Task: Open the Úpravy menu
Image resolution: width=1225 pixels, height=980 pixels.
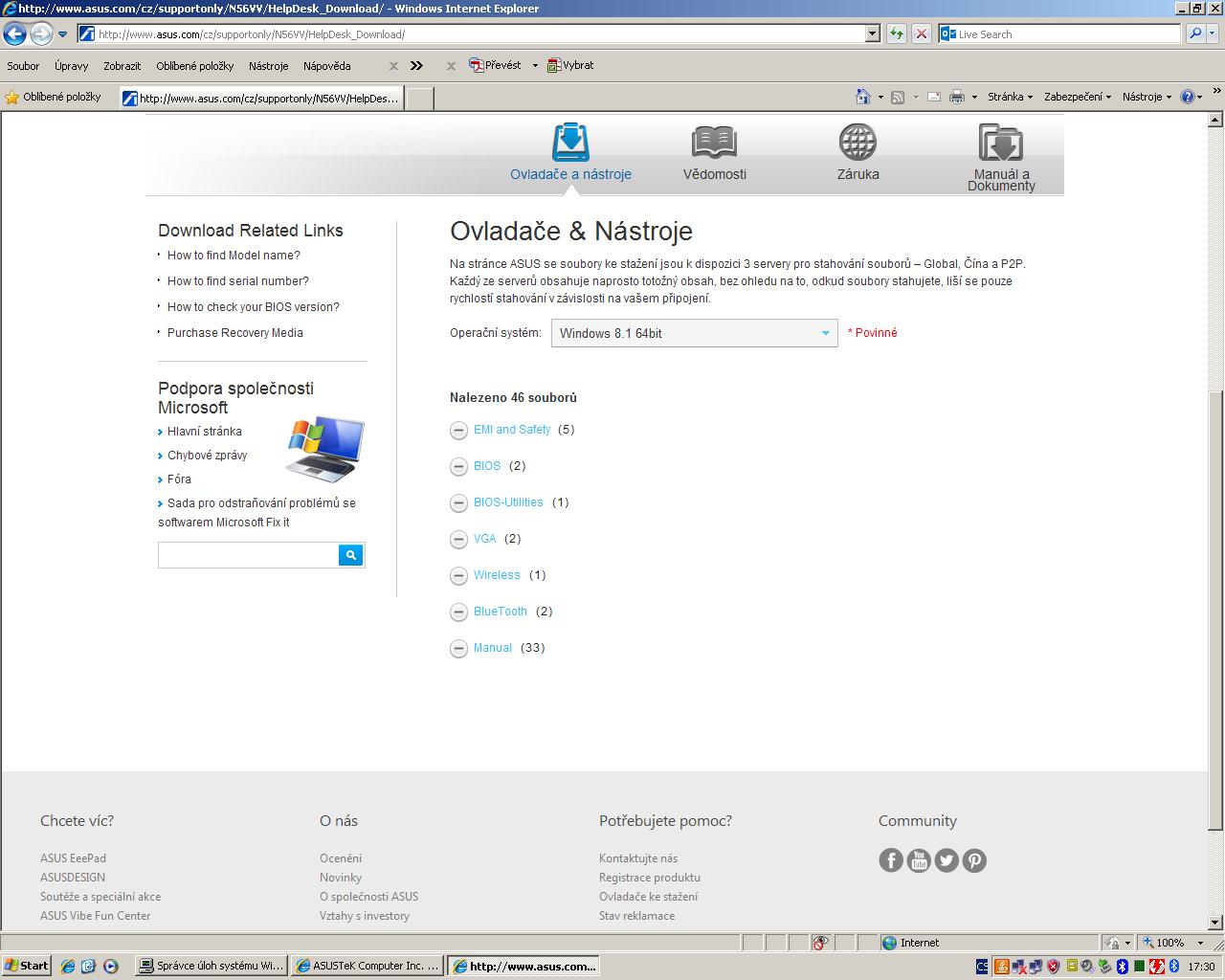Action: tap(71, 66)
